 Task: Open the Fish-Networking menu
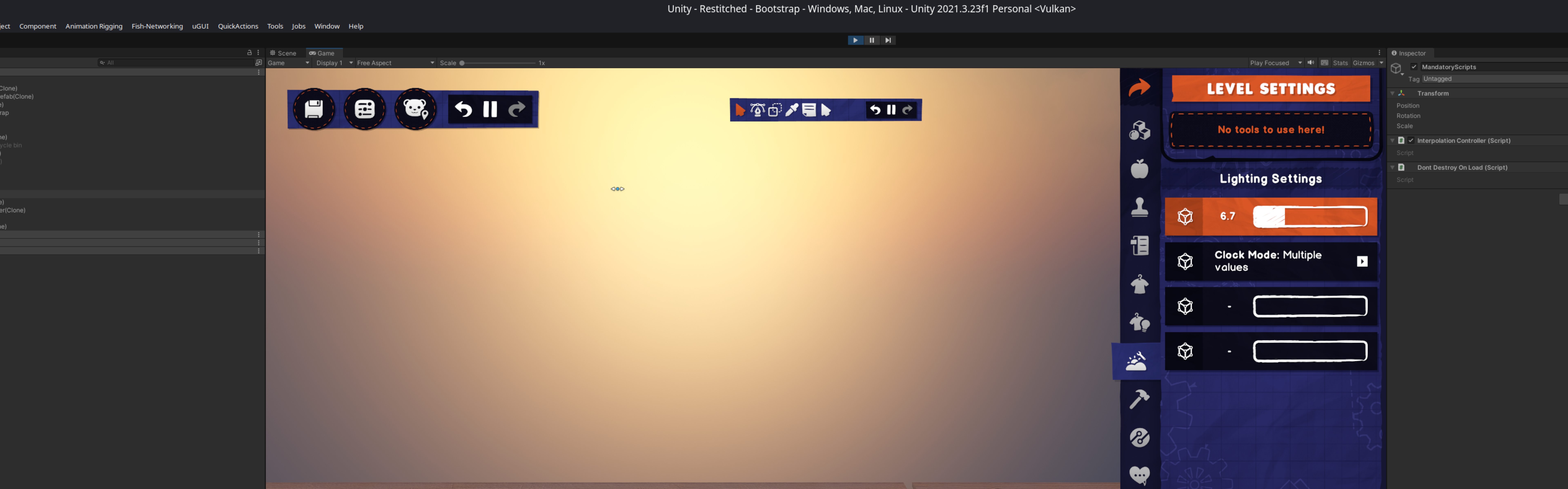[x=157, y=26]
